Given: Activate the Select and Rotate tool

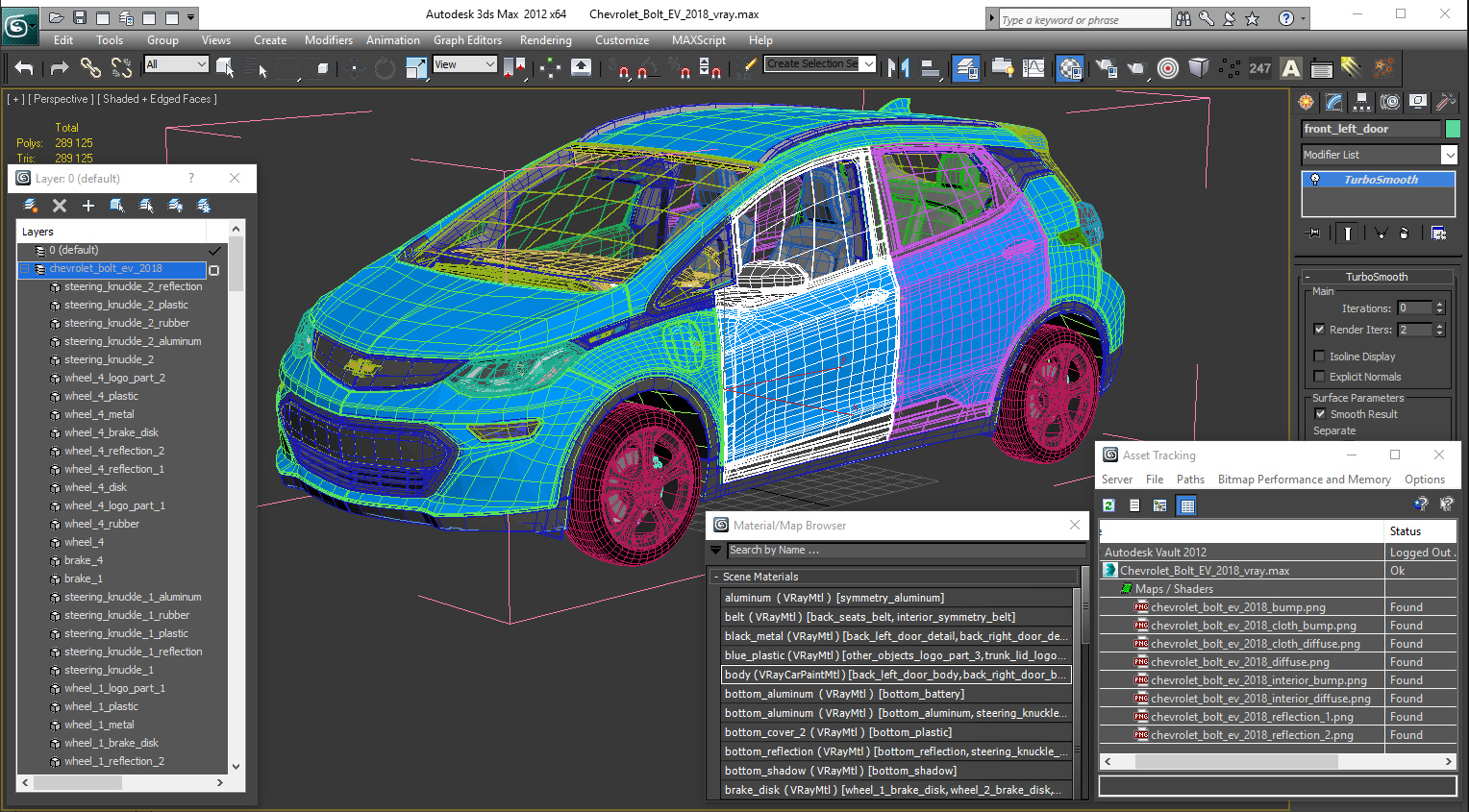Looking at the screenshot, I should (x=385, y=67).
